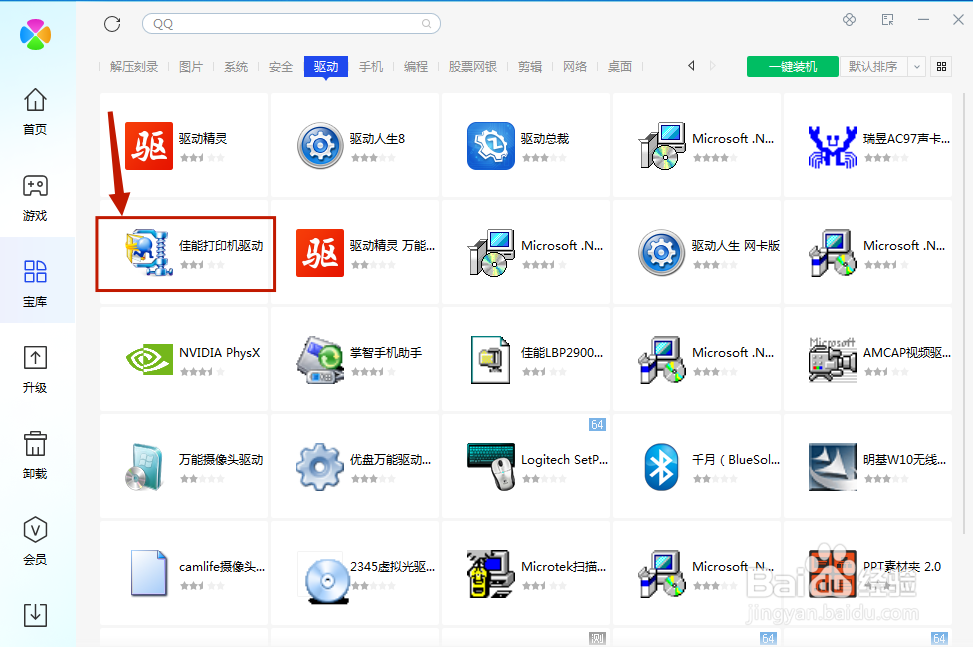Click the 驱动人生 网卡版 icon
This screenshot has width=973, height=647.
[x=661, y=253]
